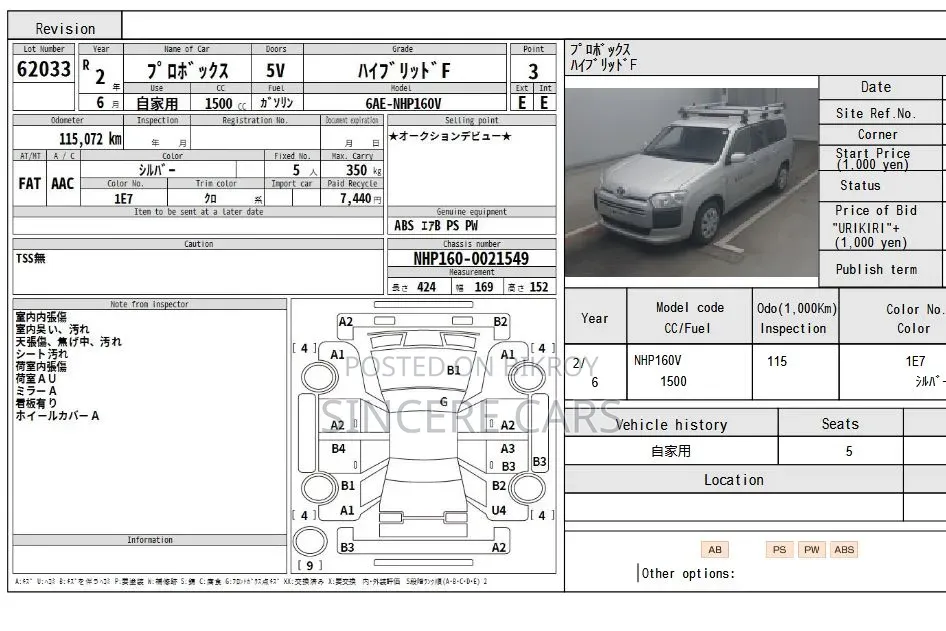Select the genuine equipment line ABS エアB PS PW

(436, 226)
